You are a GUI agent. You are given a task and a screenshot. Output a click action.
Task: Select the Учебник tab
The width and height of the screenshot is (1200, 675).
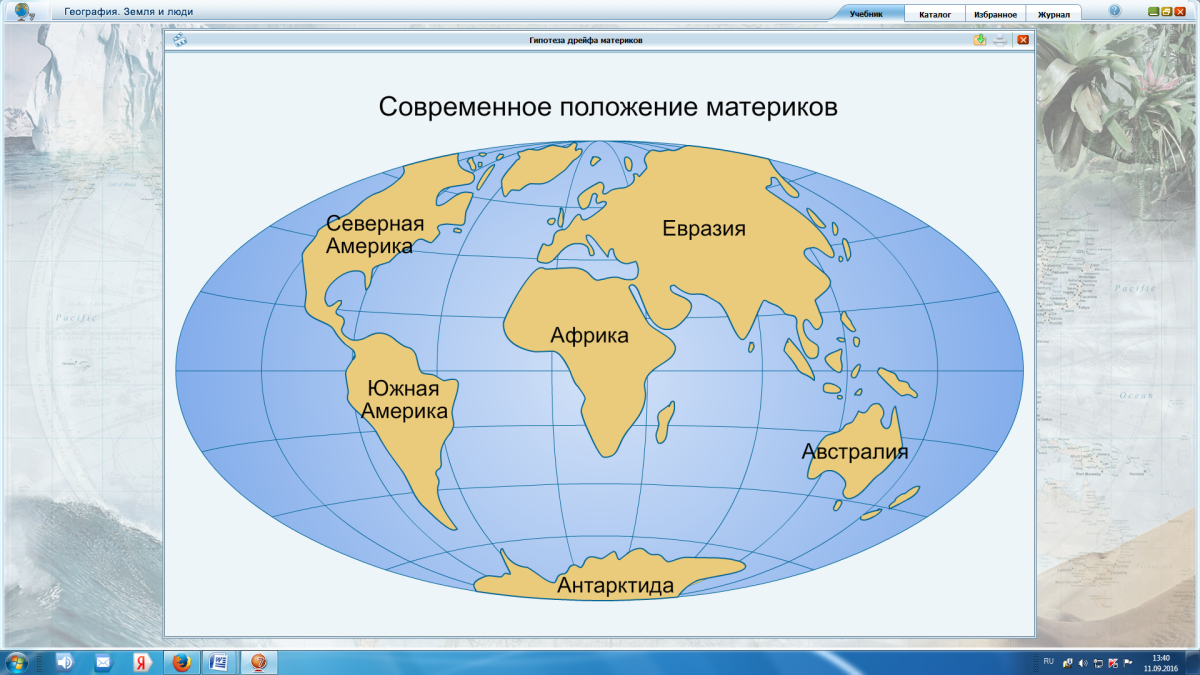865,13
